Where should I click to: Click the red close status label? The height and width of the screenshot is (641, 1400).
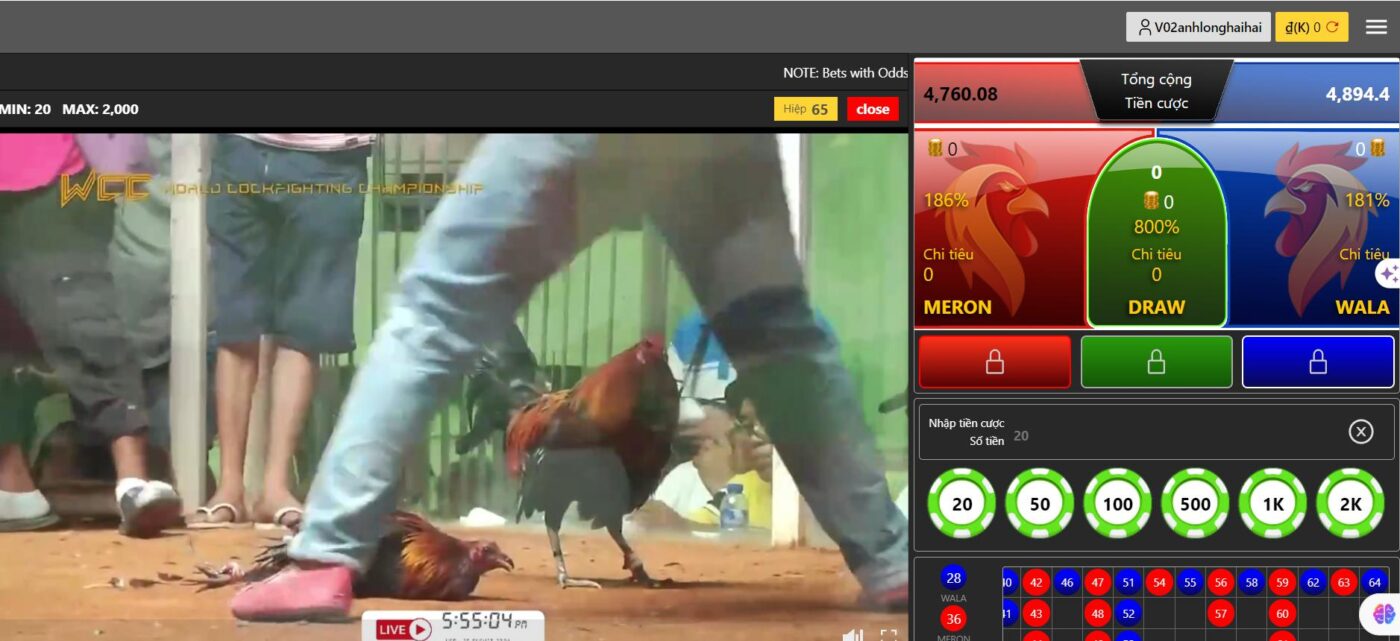pyautogui.click(x=872, y=109)
